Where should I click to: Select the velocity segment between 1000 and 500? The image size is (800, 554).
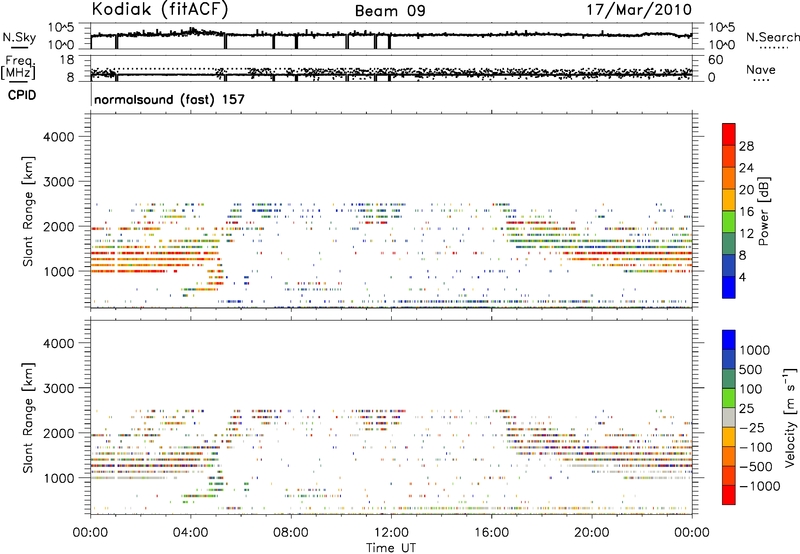pyautogui.click(x=729, y=360)
